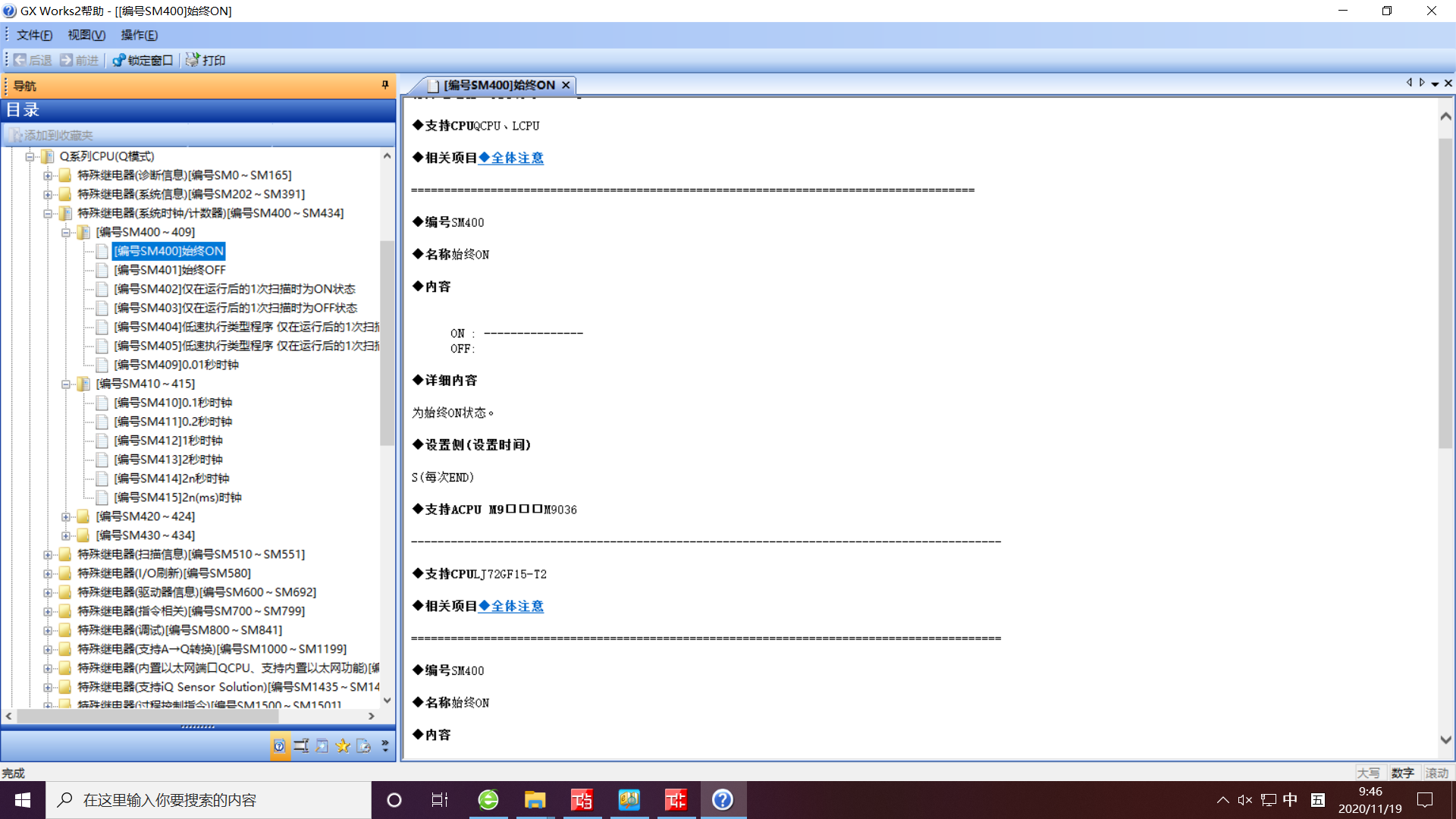The height and width of the screenshot is (819, 1456).
Task: Open the Index pane icon in navigation bar
Action: point(301,746)
